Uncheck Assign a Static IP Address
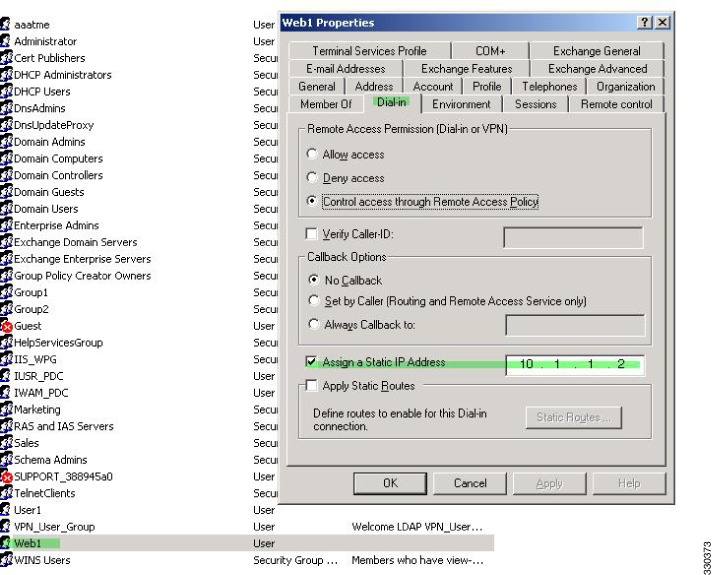 (x=311, y=362)
